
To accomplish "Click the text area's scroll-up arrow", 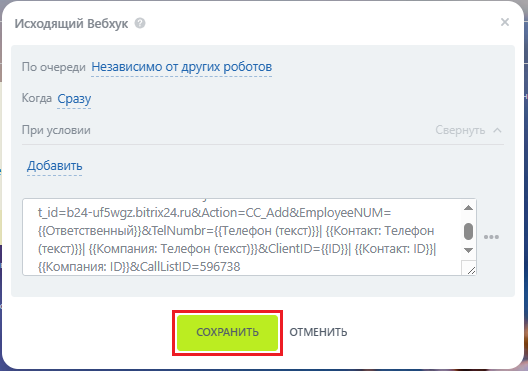I will click(468, 208).
